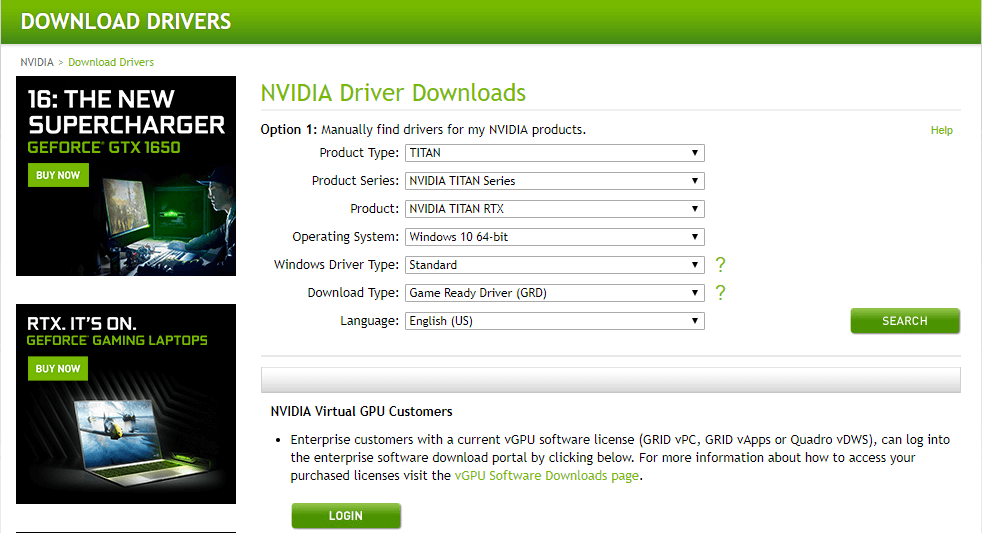The width and height of the screenshot is (982, 533).
Task: Follow the vGPU Software Downloads page link
Action: (547, 475)
